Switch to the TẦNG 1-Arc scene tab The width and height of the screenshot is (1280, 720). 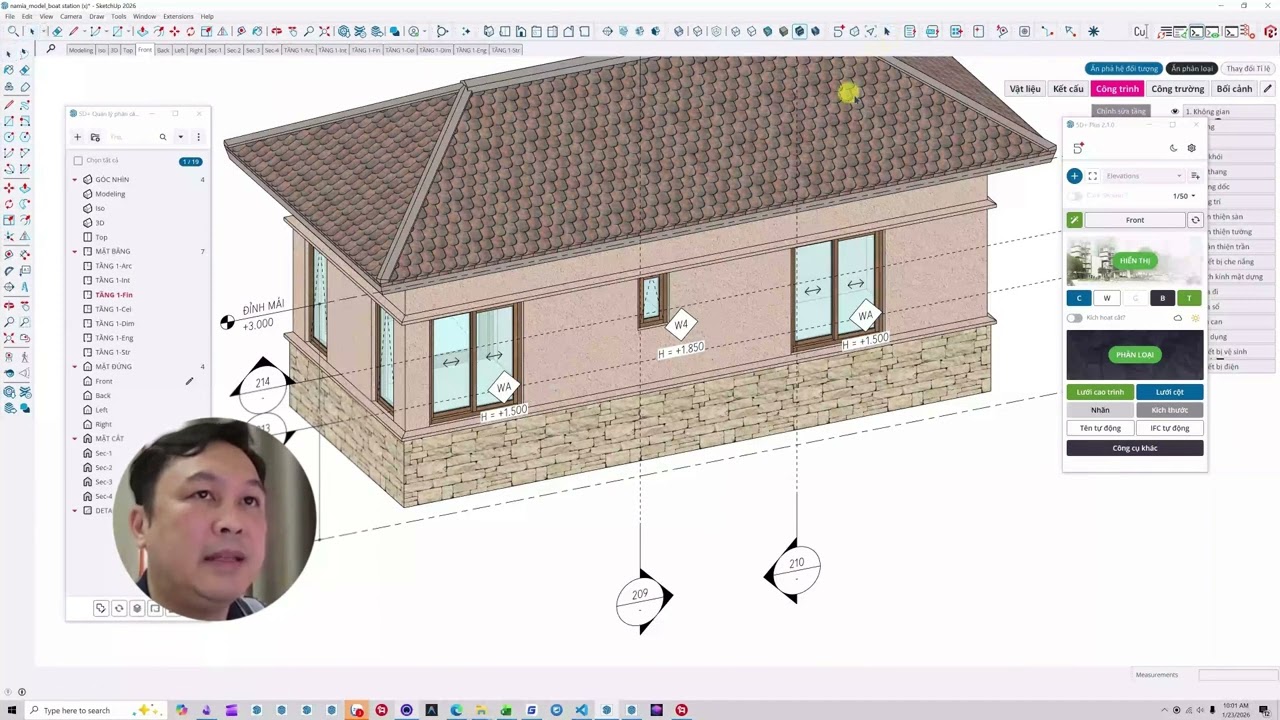[x=298, y=50]
